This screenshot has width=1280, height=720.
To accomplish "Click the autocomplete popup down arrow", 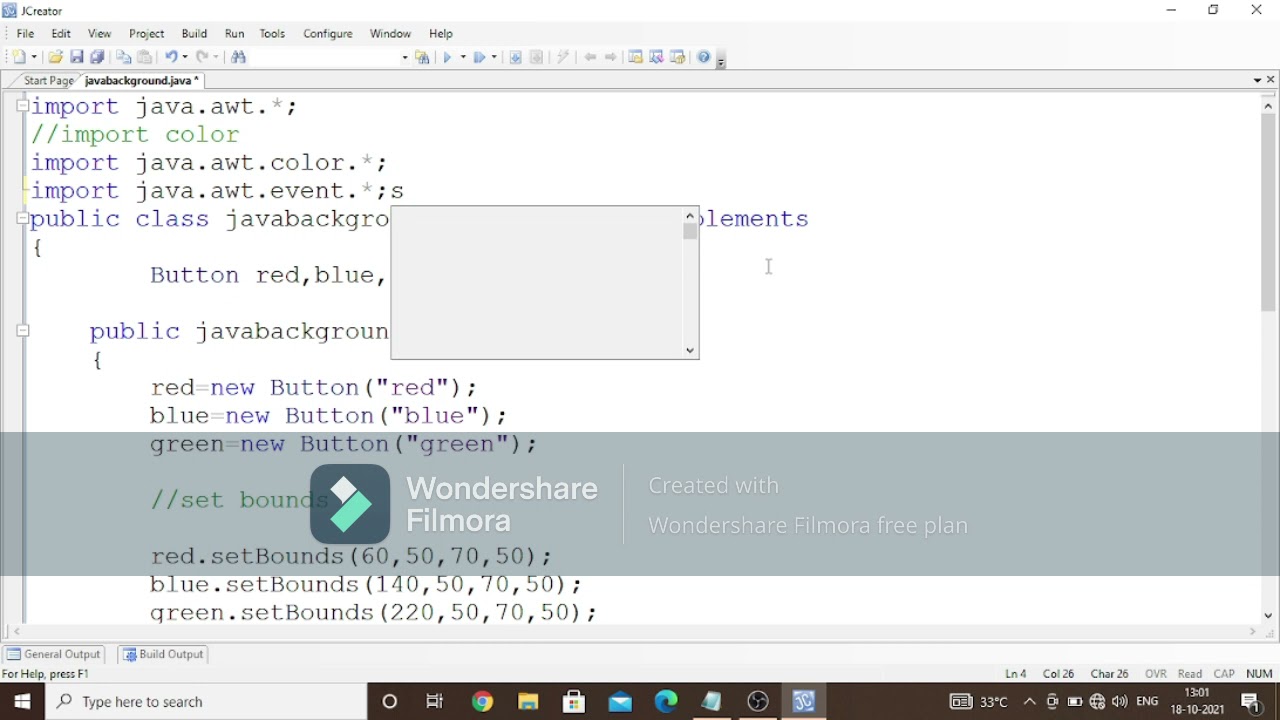I will coord(689,351).
